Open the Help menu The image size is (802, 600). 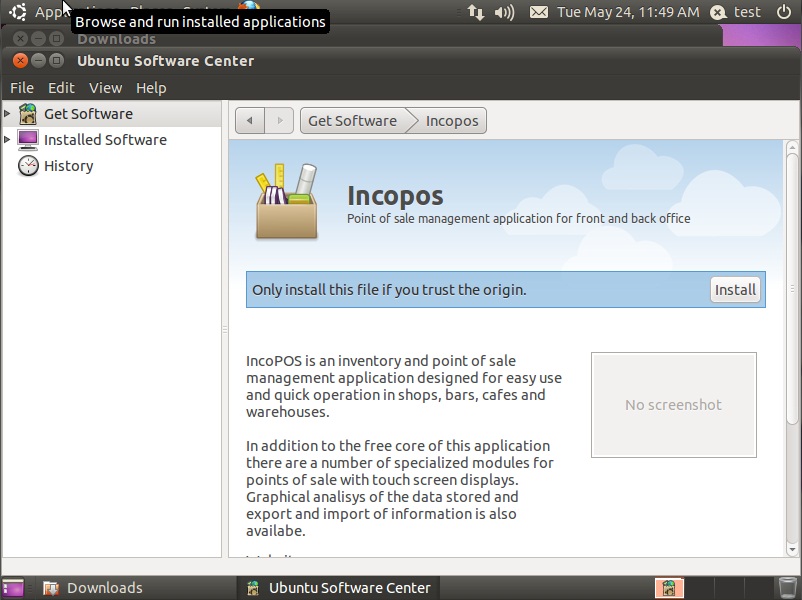pos(151,88)
